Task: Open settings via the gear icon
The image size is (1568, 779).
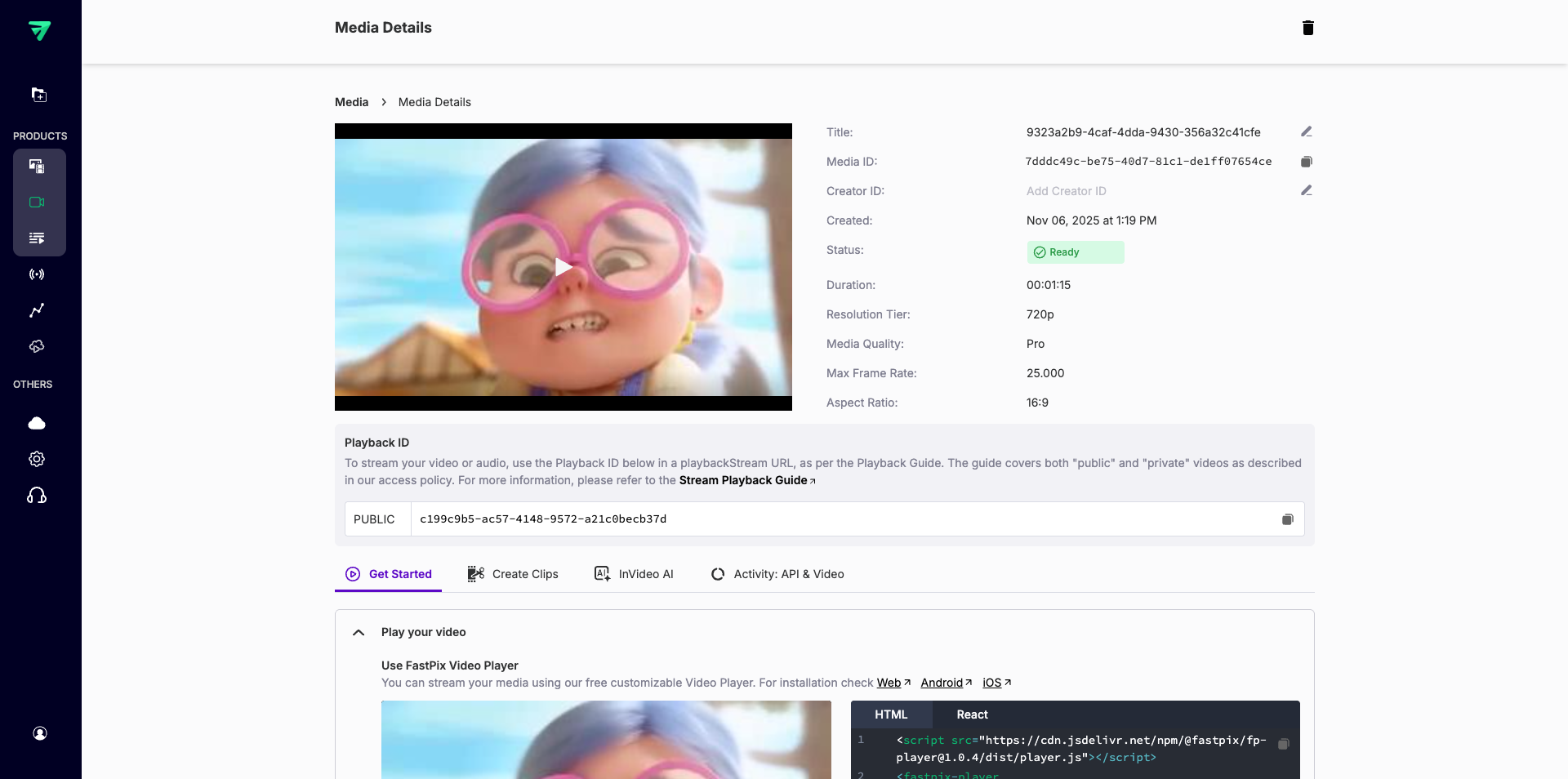Action: (x=37, y=459)
